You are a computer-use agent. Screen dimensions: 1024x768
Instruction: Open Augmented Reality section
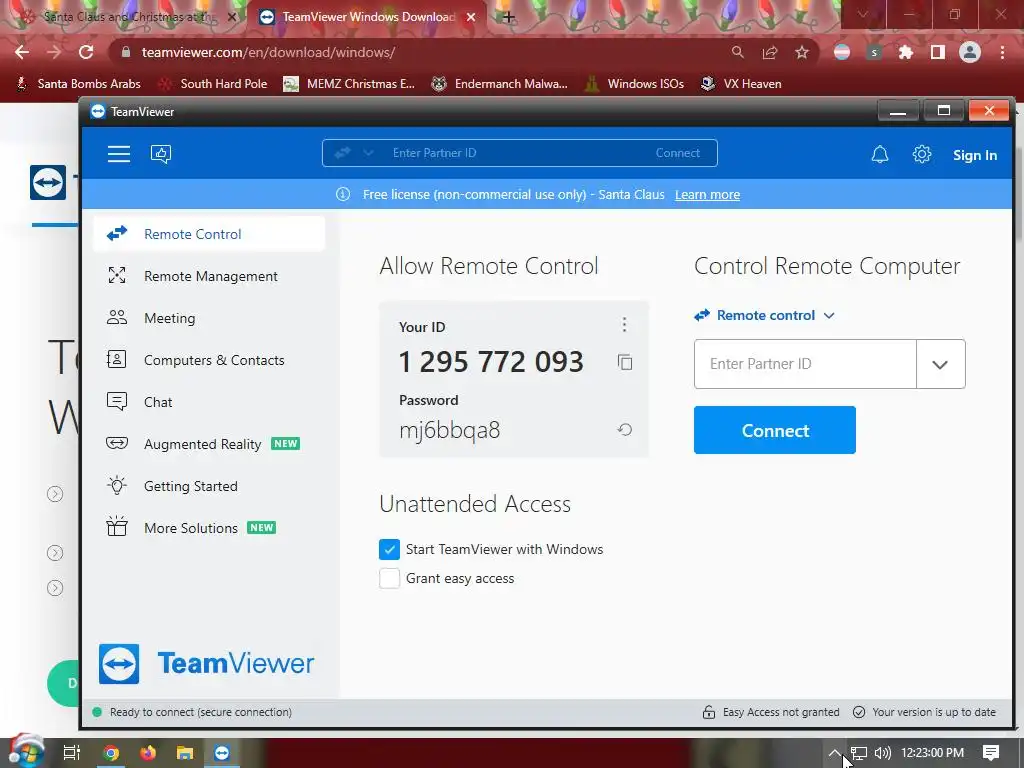[x=209, y=444]
